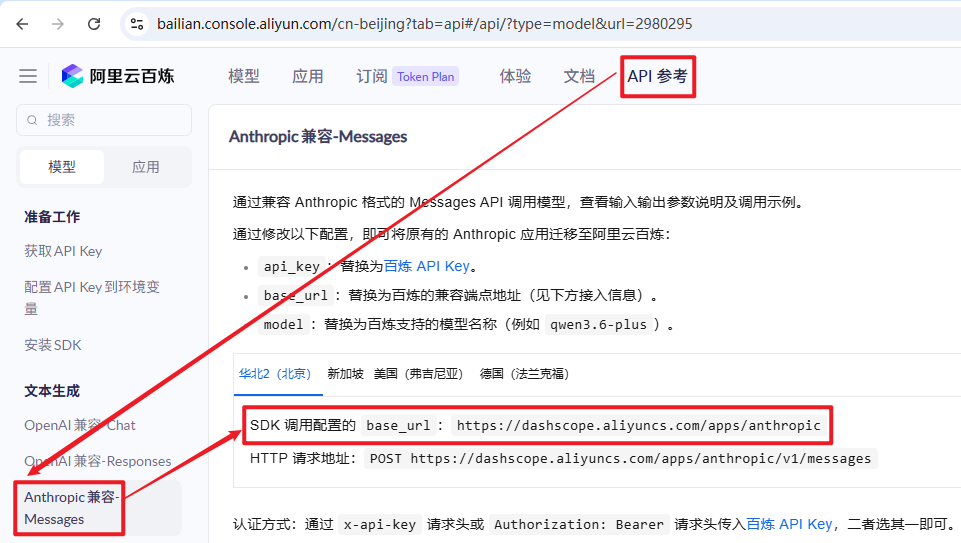The width and height of the screenshot is (961, 543).
Task: Open OpenAI 兼容-Chat sidebar entry
Action: click(x=80, y=425)
